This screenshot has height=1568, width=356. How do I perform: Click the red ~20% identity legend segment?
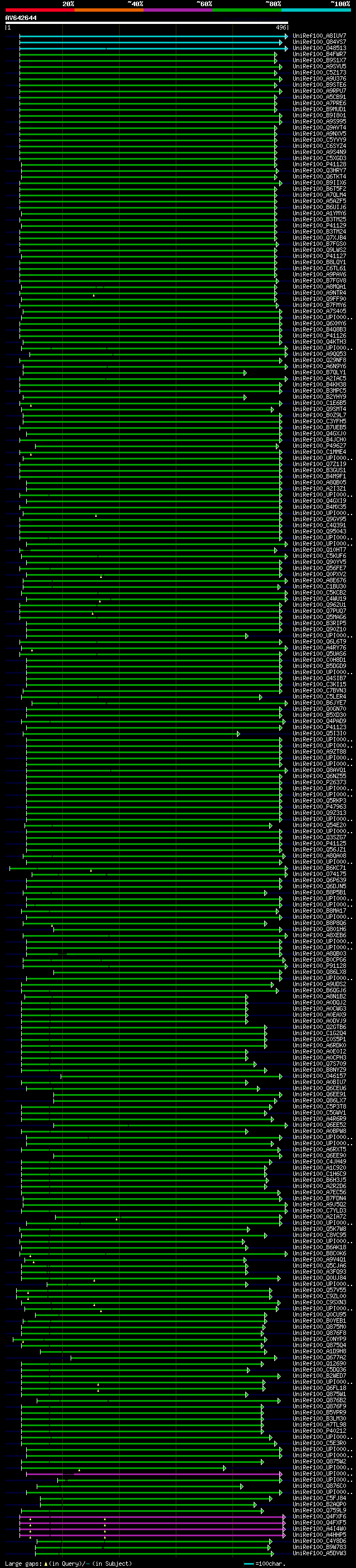pyautogui.click(x=39, y=11)
